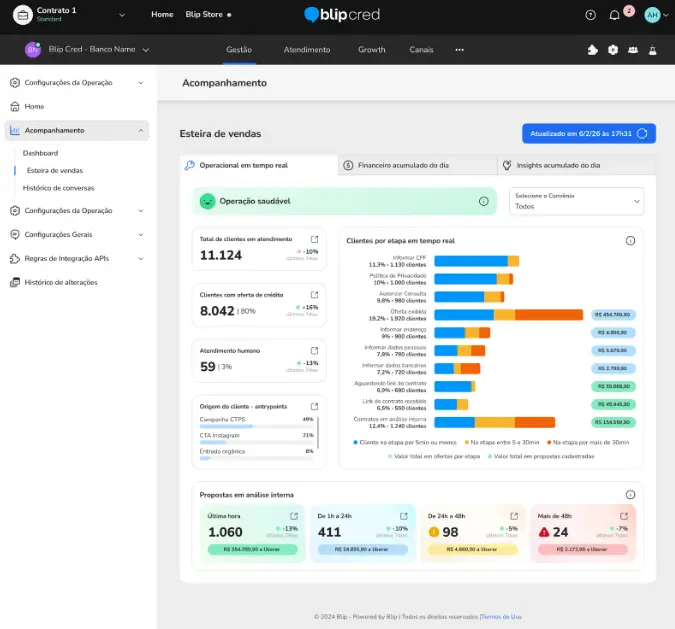Click expand icon on Total de clientes card
675x629 pixels.
click(314, 239)
